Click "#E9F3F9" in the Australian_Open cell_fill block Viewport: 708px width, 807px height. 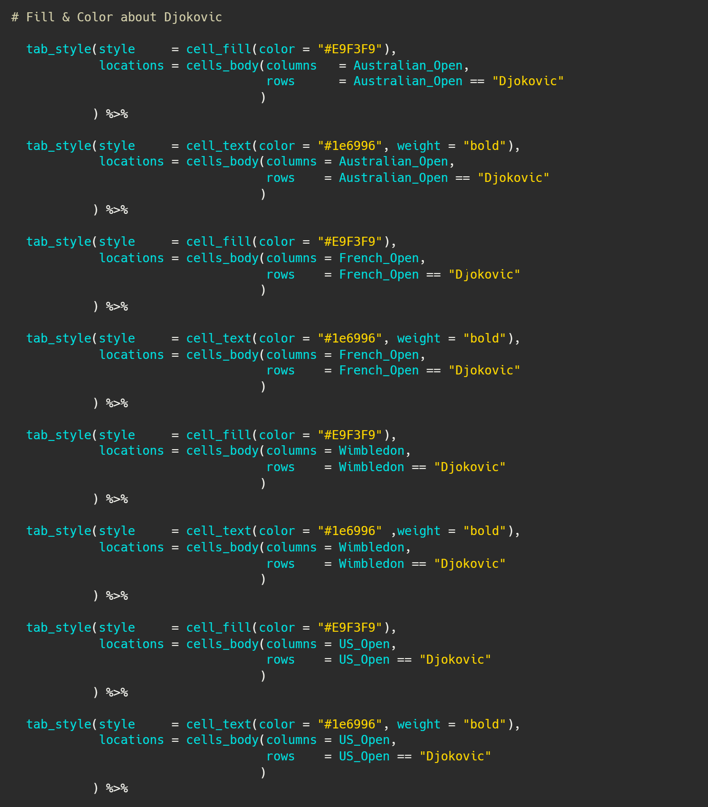350,49
